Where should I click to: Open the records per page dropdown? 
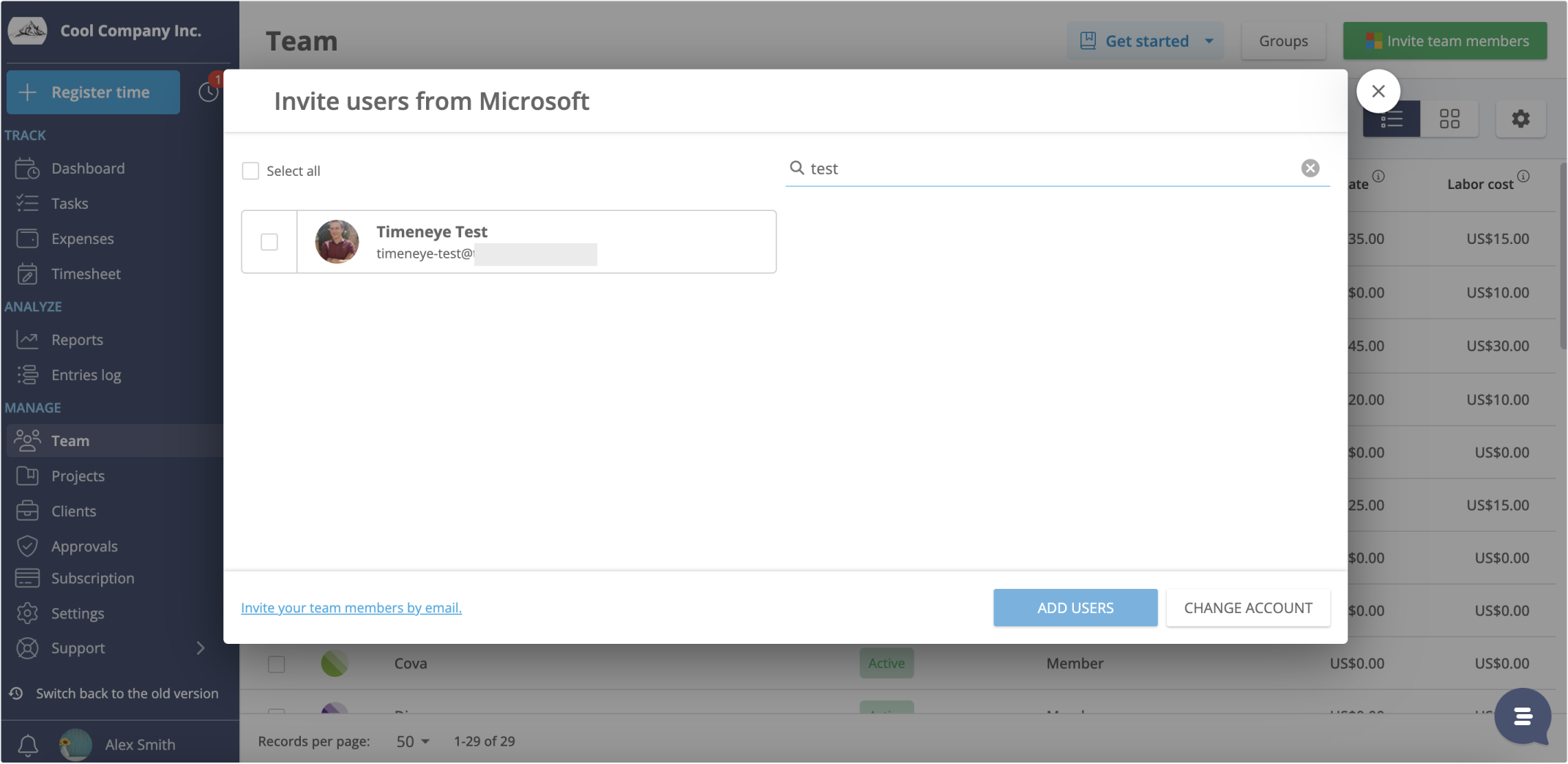411,741
